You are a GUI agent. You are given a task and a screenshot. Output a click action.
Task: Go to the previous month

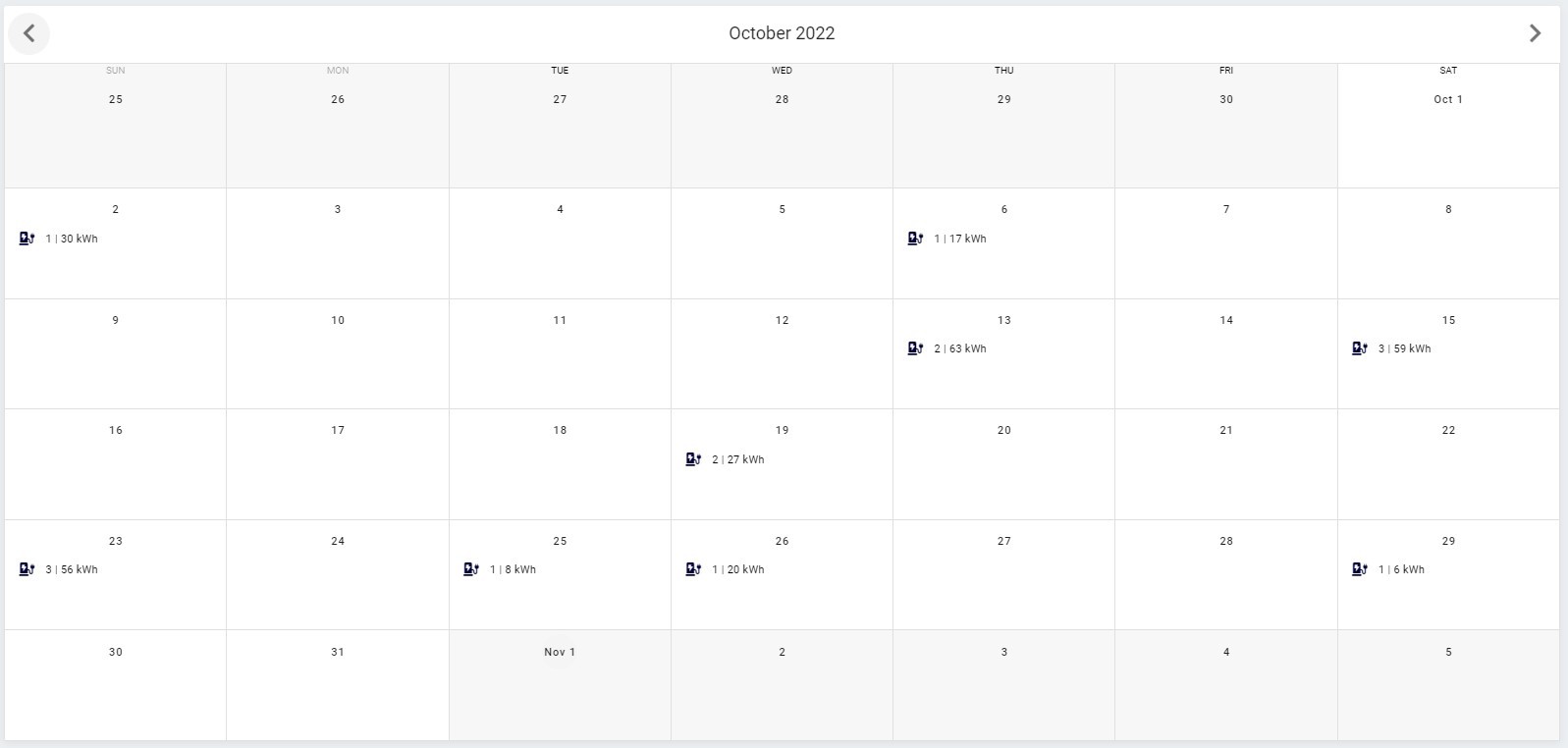tap(29, 33)
